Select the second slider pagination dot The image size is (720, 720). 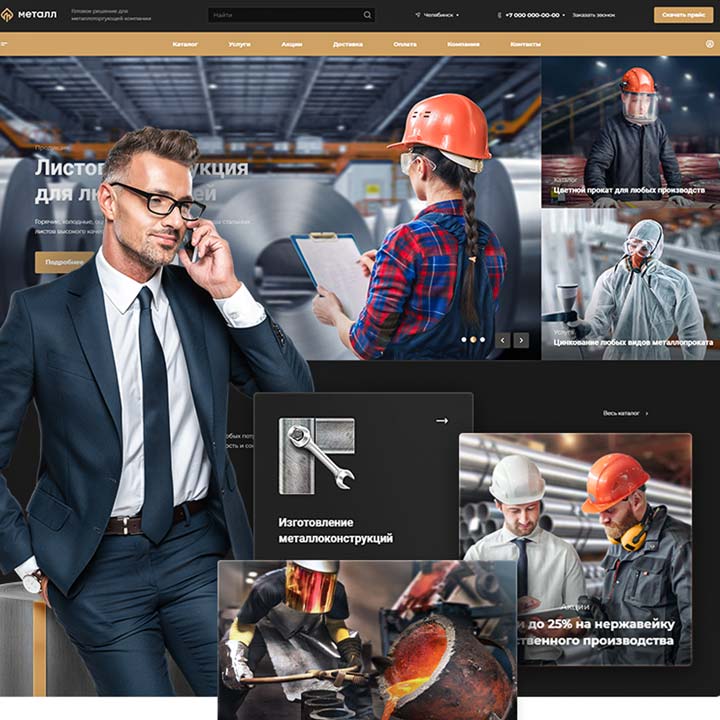click(473, 340)
